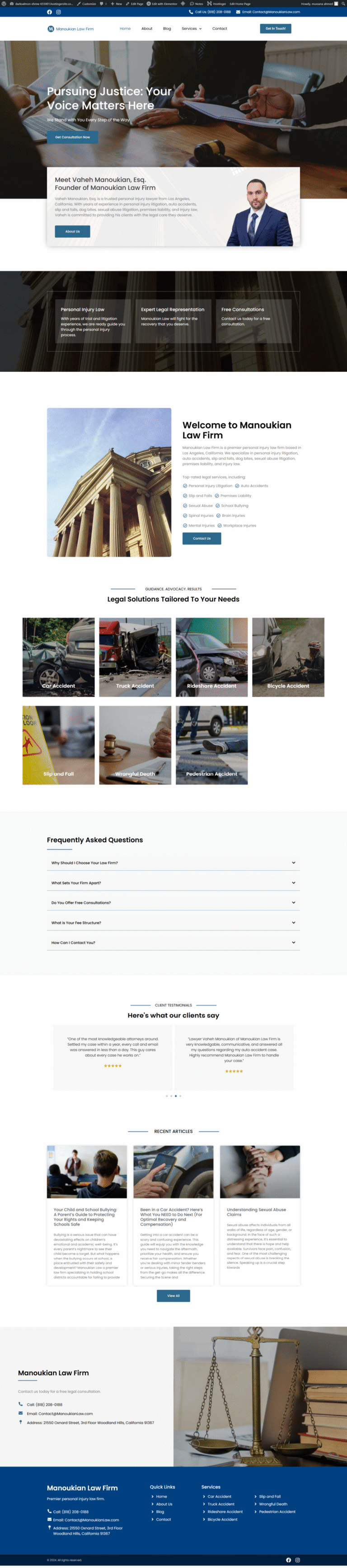This screenshot has height=1568, width=347.
Task: Click the WordPress admin bar logo
Action: point(3,4)
